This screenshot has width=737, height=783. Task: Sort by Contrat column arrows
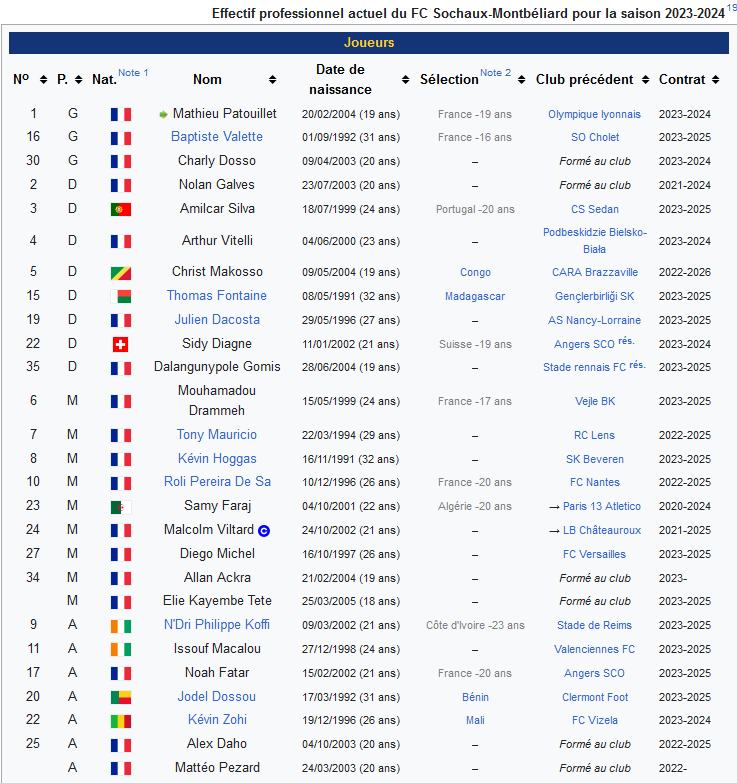tap(716, 80)
